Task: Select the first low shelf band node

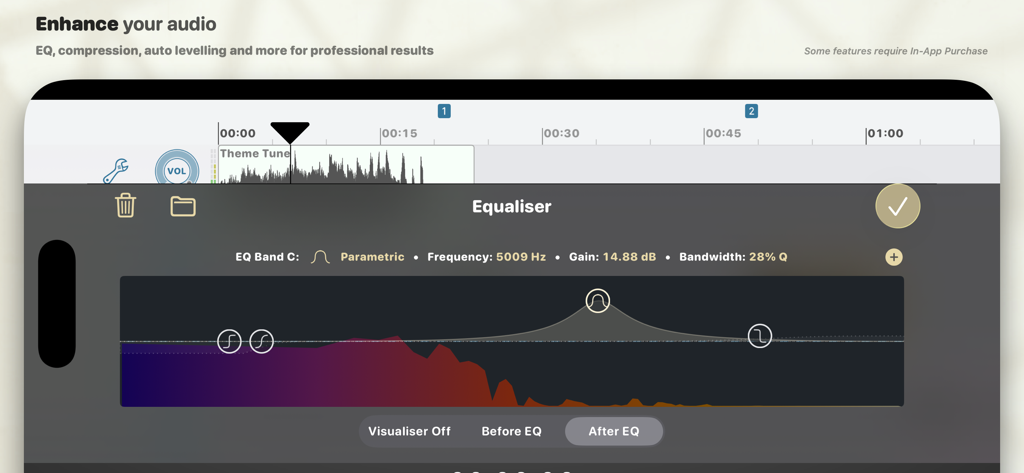Action: tap(229, 341)
